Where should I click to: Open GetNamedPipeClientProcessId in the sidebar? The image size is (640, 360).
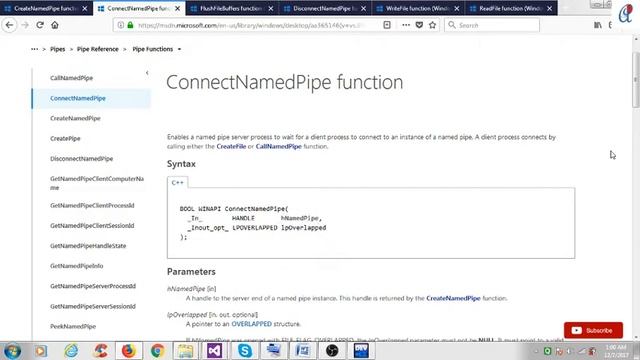coord(92,205)
